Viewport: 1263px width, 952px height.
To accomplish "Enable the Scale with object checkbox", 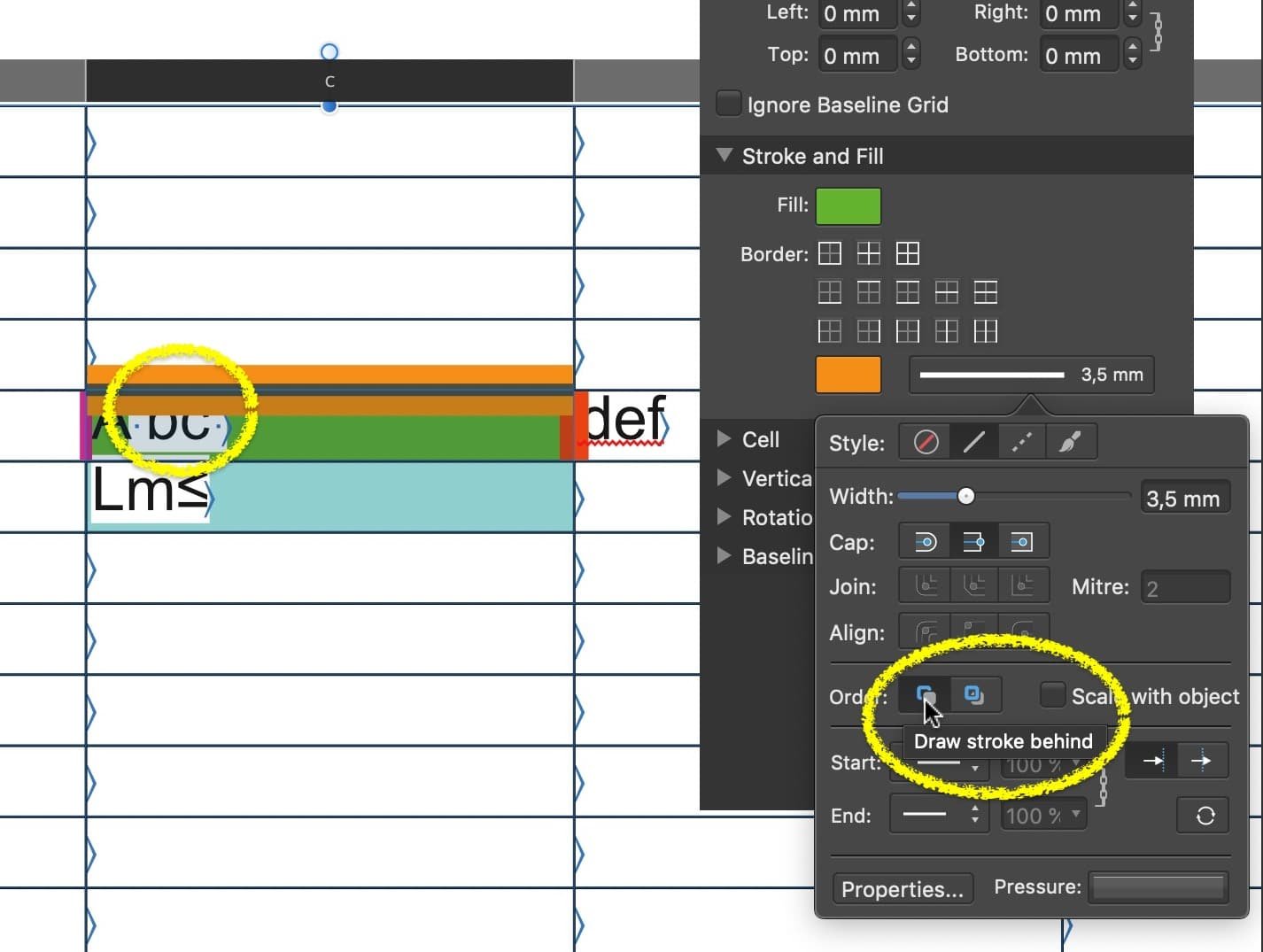I will [1052, 696].
